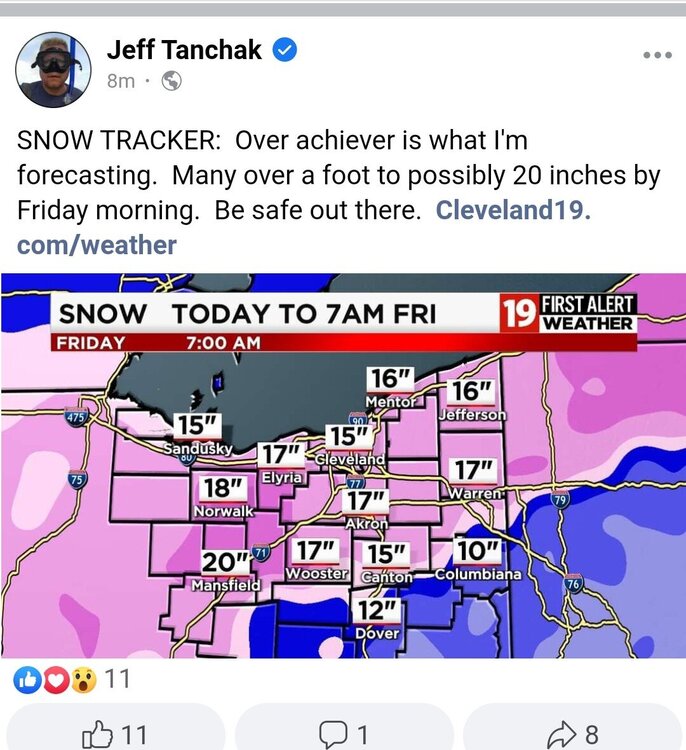Click the blue verified badge
The width and height of the screenshot is (686, 750).
click(285, 50)
